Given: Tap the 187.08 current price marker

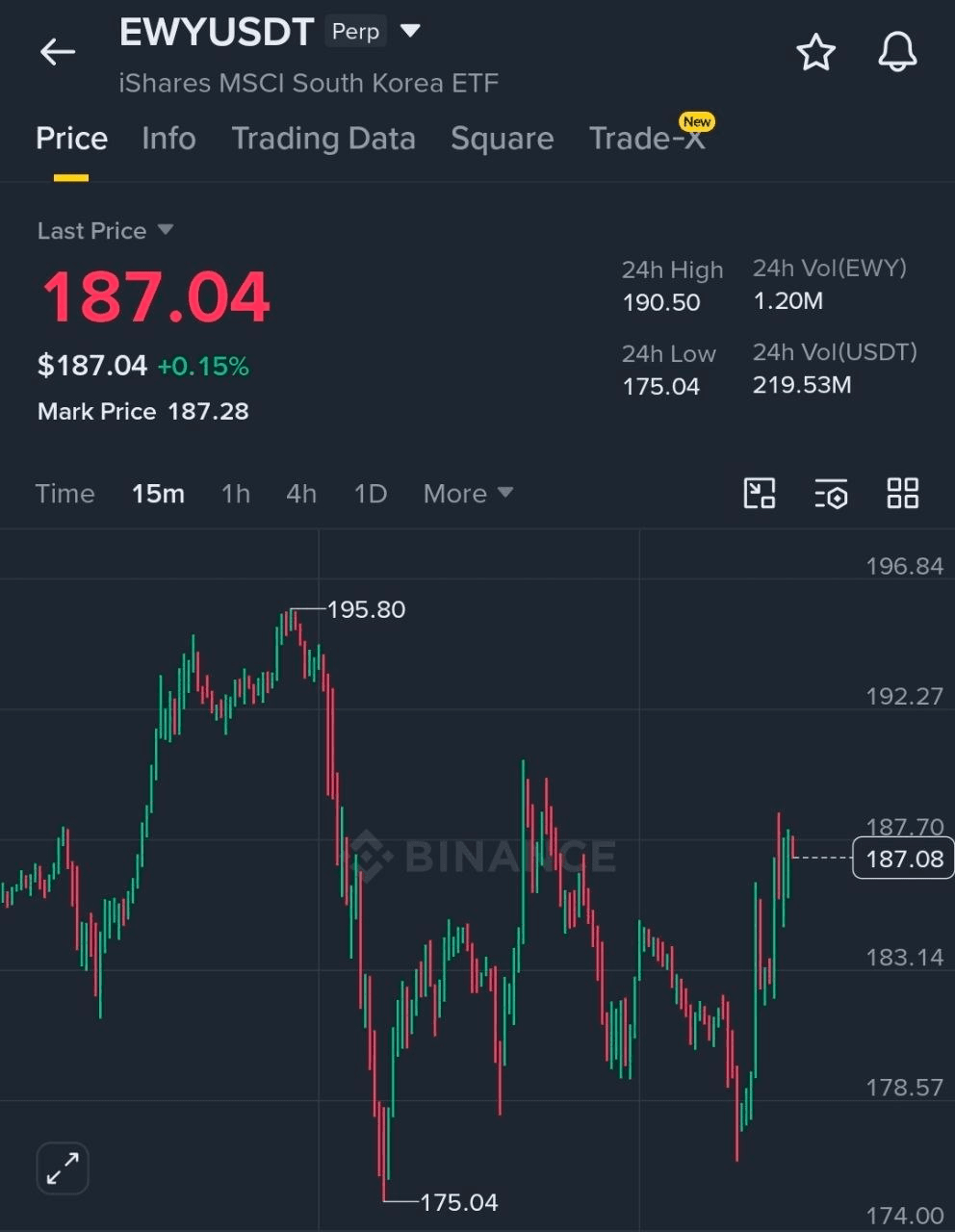Looking at the screenshot, I should 903,859.
